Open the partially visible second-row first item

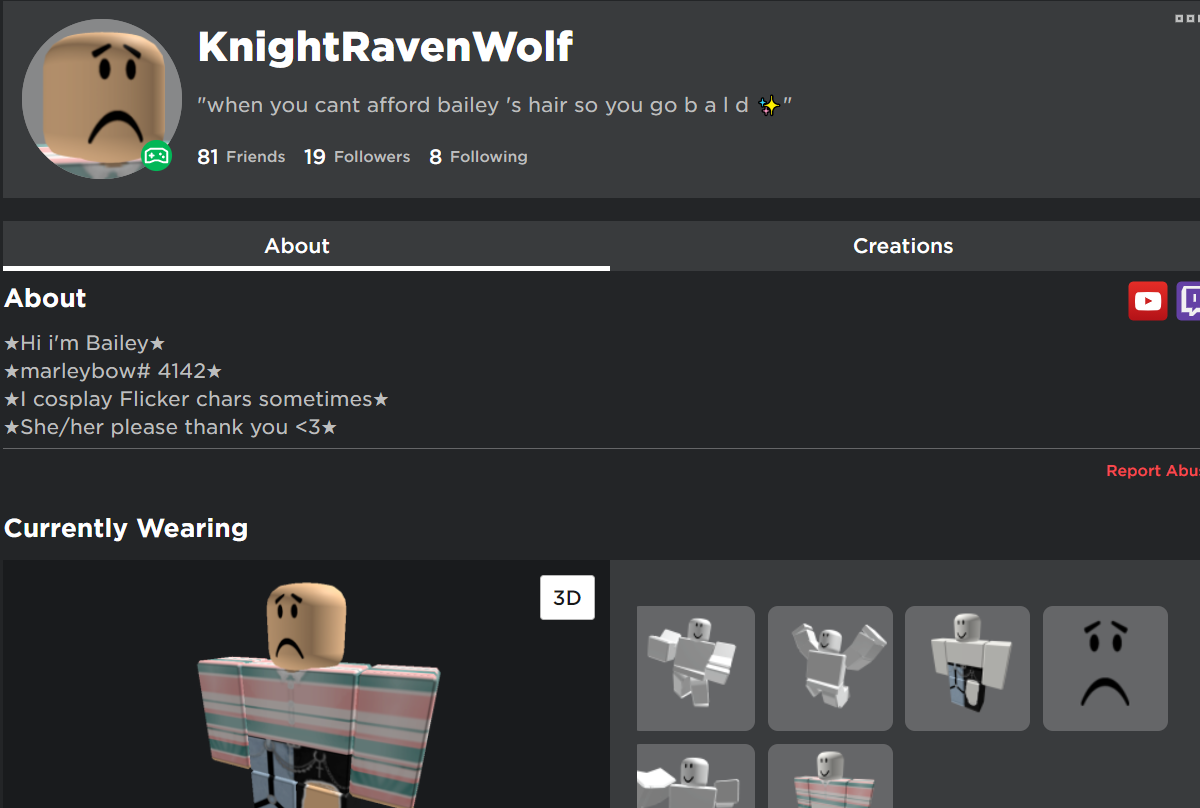pyautogui.click(x=696, y=776)
